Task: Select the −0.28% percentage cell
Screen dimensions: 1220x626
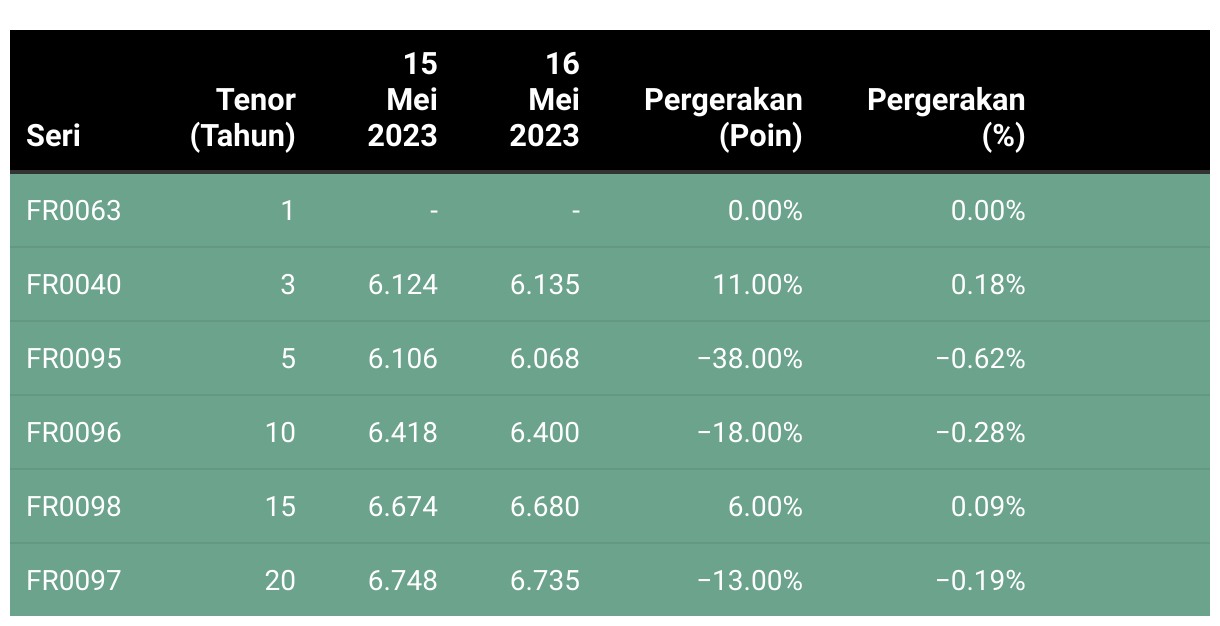Action: tap(981, 432)
